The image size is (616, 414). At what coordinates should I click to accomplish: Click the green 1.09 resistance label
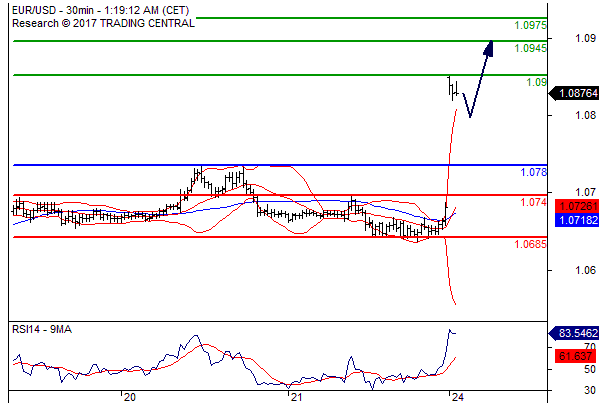tap(536, 82)
